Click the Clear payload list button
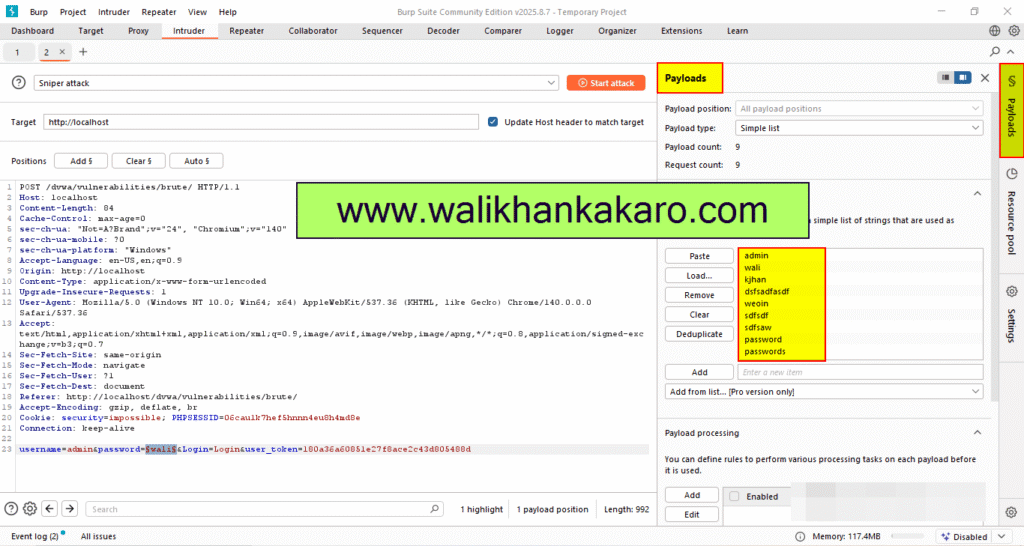 (x=699, y=314)
